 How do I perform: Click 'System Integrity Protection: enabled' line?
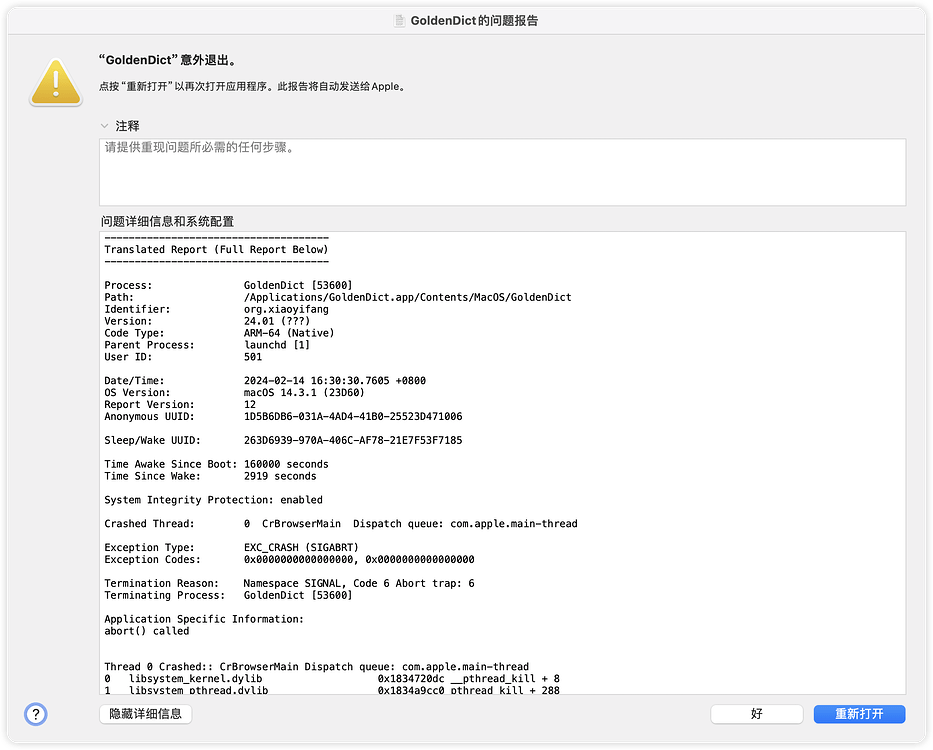(x=213, y=499)
